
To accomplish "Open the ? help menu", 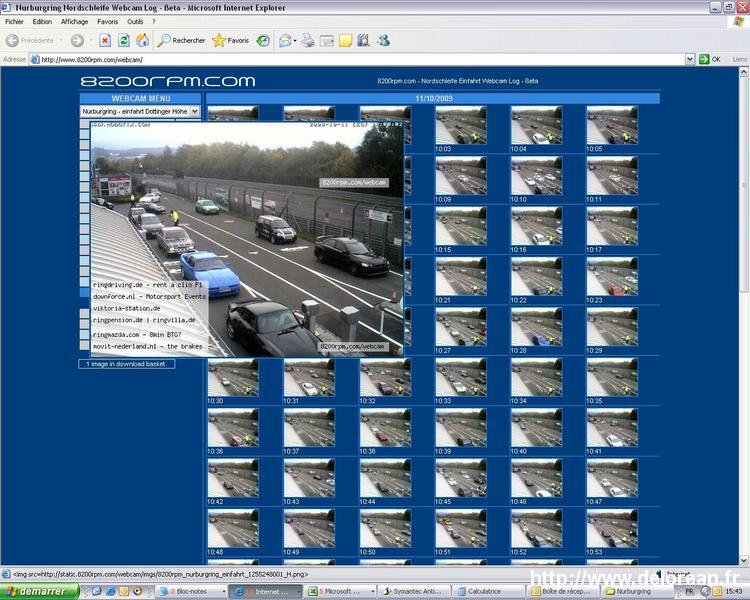I will pyautogui.click(x=154, y=22).
